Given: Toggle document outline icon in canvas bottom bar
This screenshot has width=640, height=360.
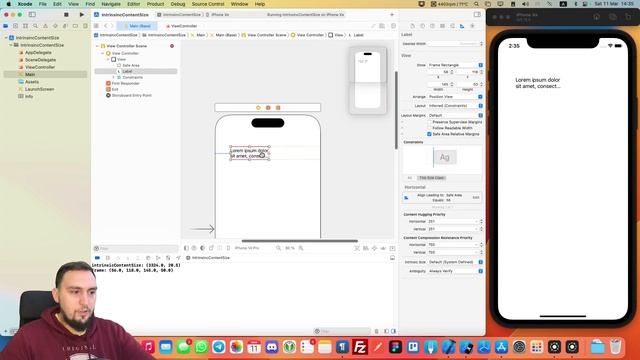Looking at the screenshot, I should pos(186,248).
